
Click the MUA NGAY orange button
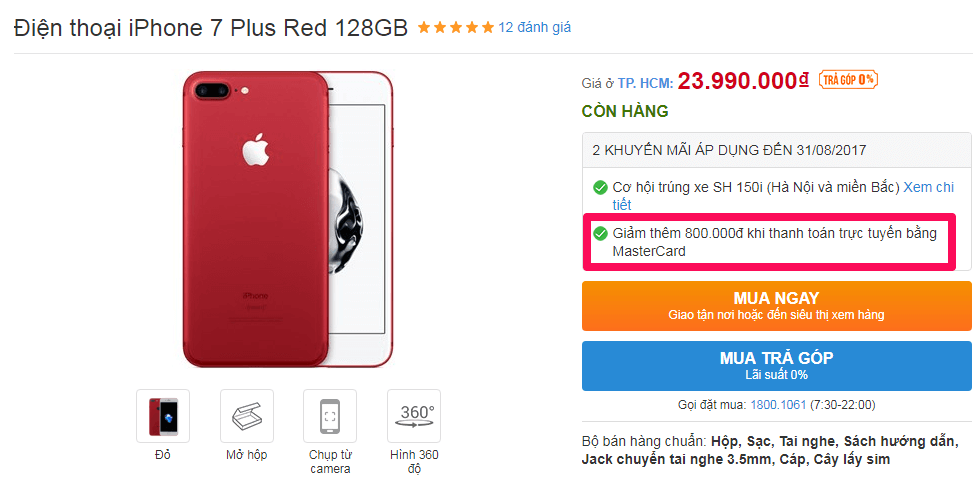coord(776,306)
